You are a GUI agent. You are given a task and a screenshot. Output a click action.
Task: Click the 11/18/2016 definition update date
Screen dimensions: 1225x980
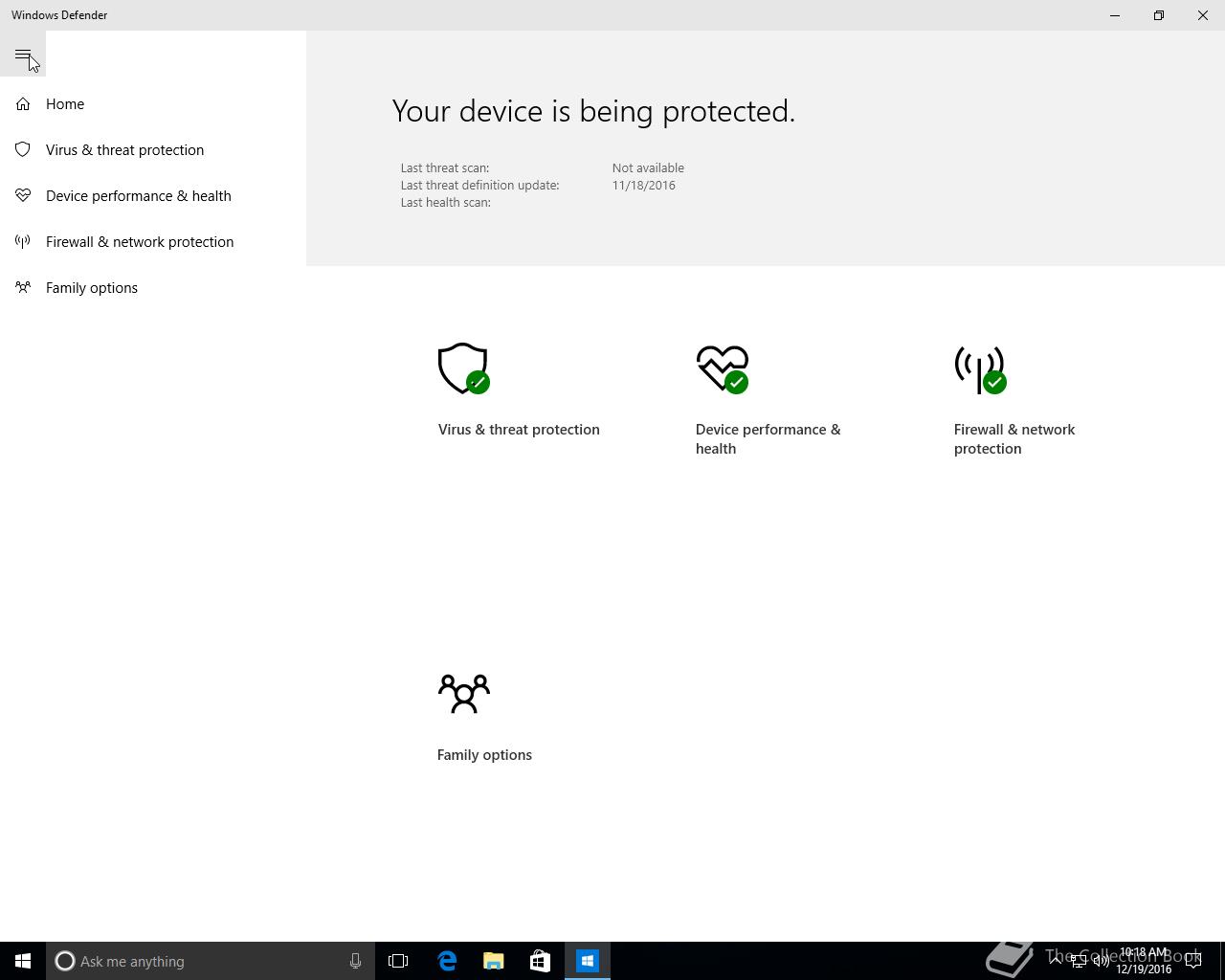pyautogui.click(x=644, y=186)
